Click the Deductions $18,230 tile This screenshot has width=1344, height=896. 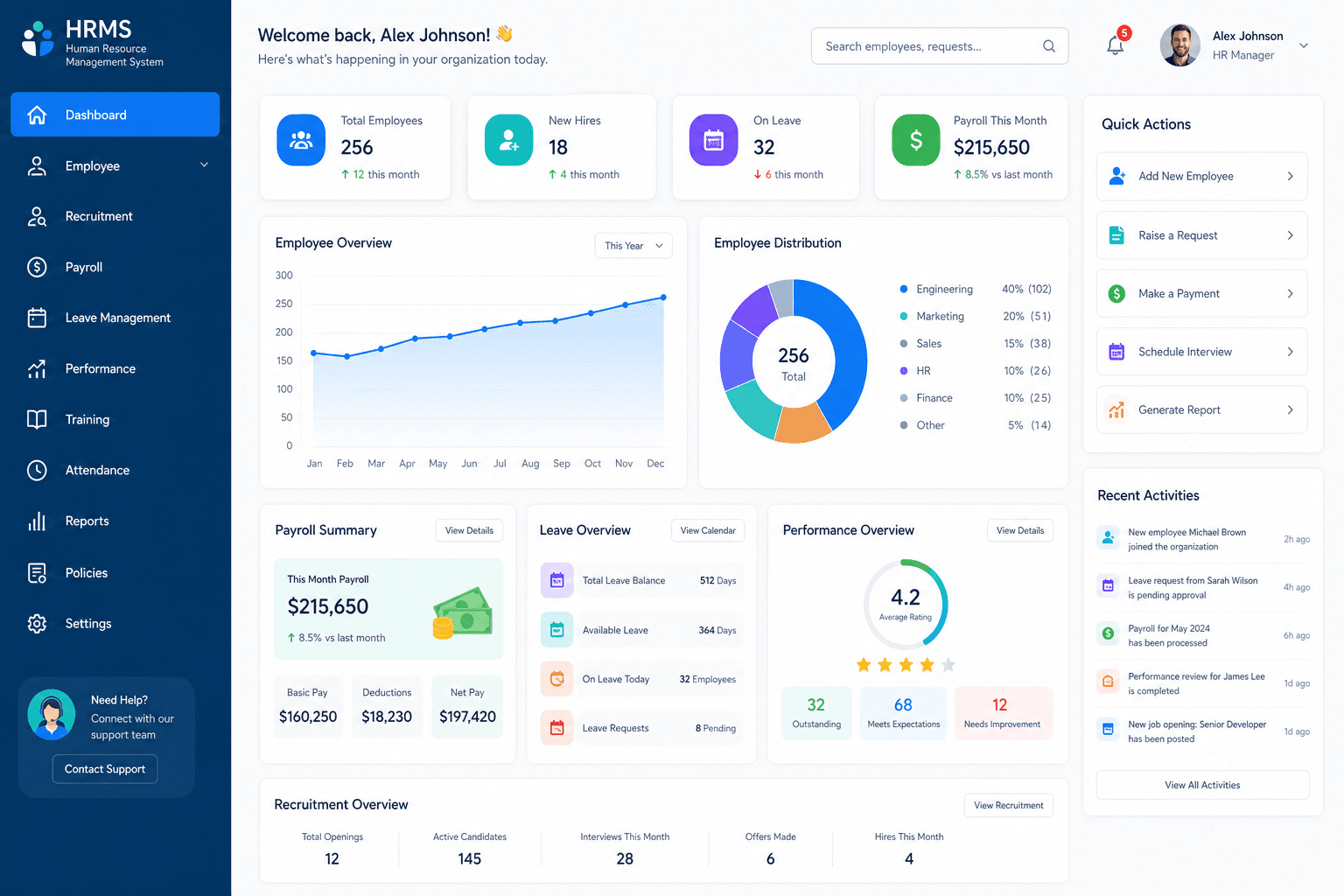coord(387,706)
